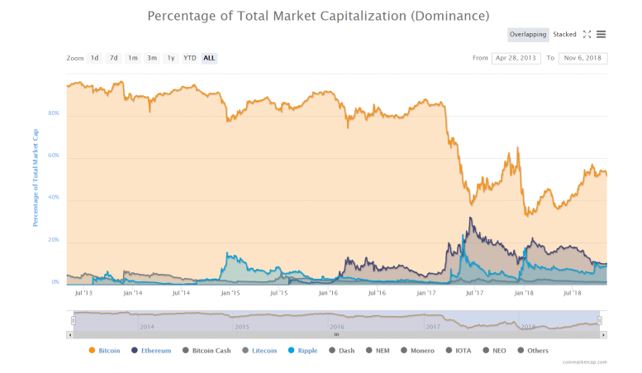
Task: Open fullscreen chart view icon
Action: click(587, 34)
